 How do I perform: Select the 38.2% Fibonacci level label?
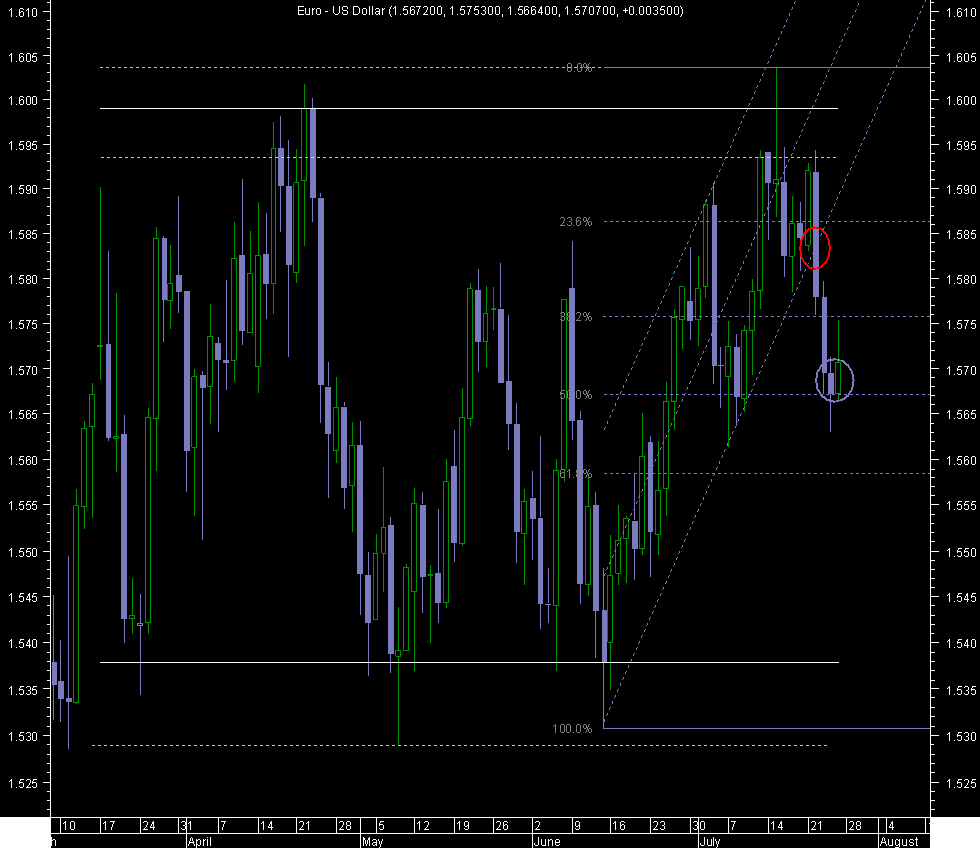coord(575,317)
